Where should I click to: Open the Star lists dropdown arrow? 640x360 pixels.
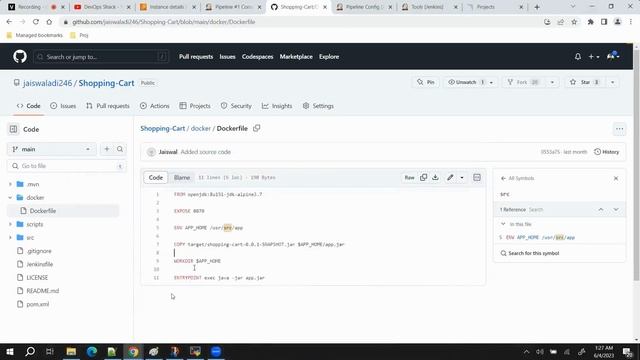point(612,82)
